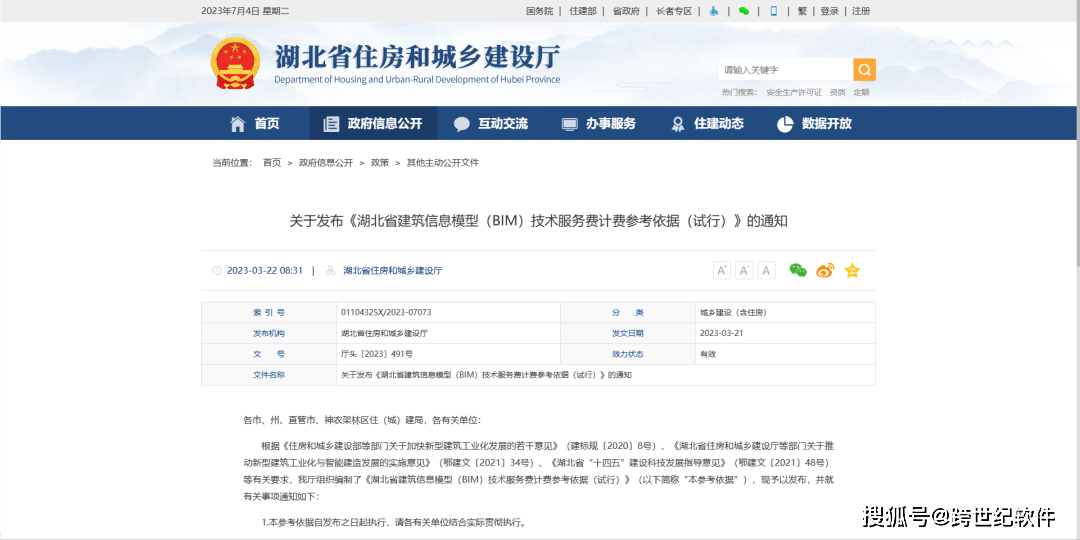Go to 首页 in breadcrumb
Screen dimensions: 1080x540
coord(272,163)
